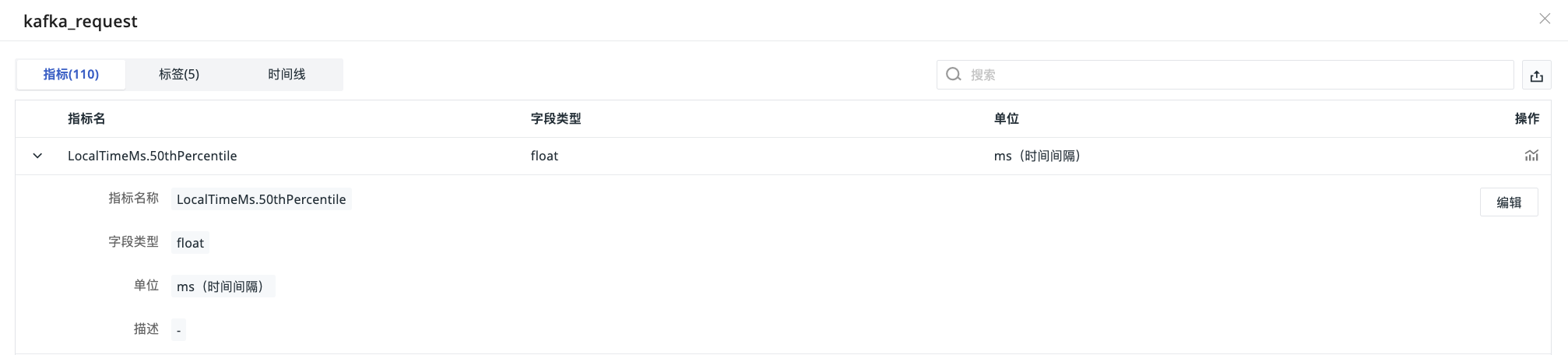The height and width of the screenshot is (355, 1568).
Task: Select the 时间线 tab
Action: coord(287,75)
